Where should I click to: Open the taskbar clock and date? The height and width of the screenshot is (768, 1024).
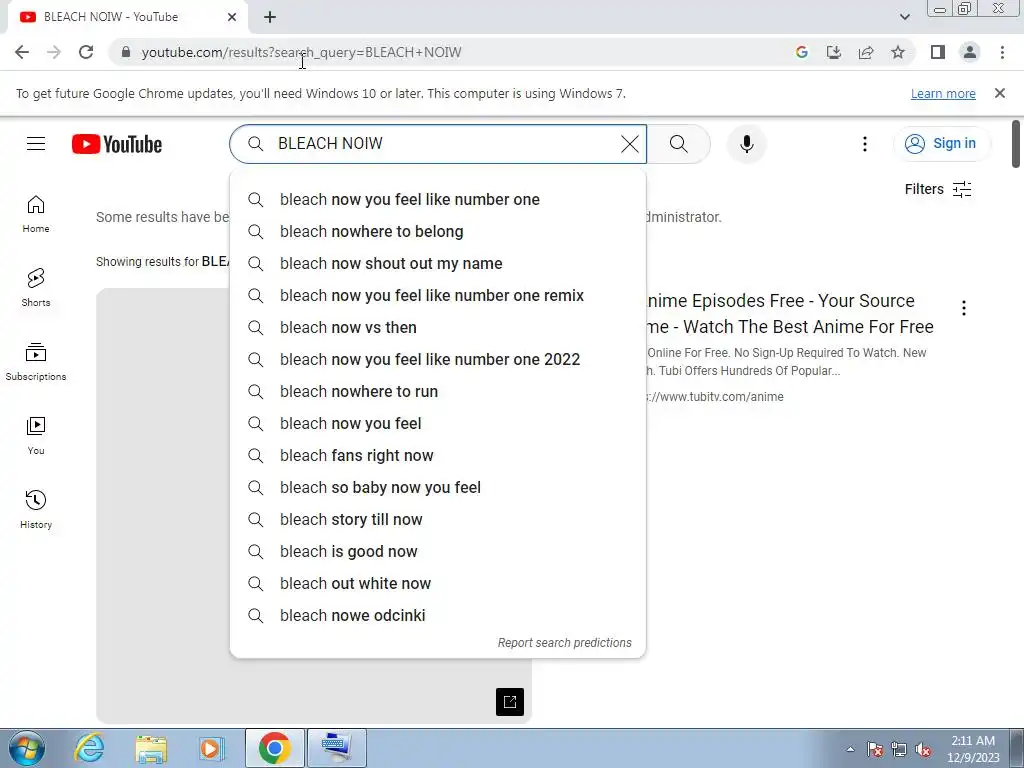point(973,749)
